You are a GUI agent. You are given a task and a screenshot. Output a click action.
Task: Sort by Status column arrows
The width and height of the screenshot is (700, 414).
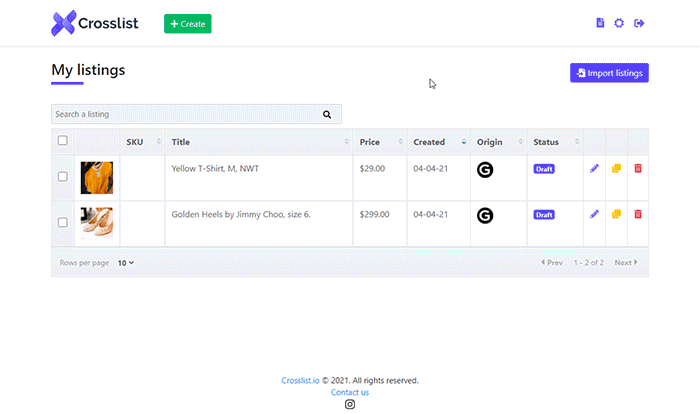pos(577,142)
